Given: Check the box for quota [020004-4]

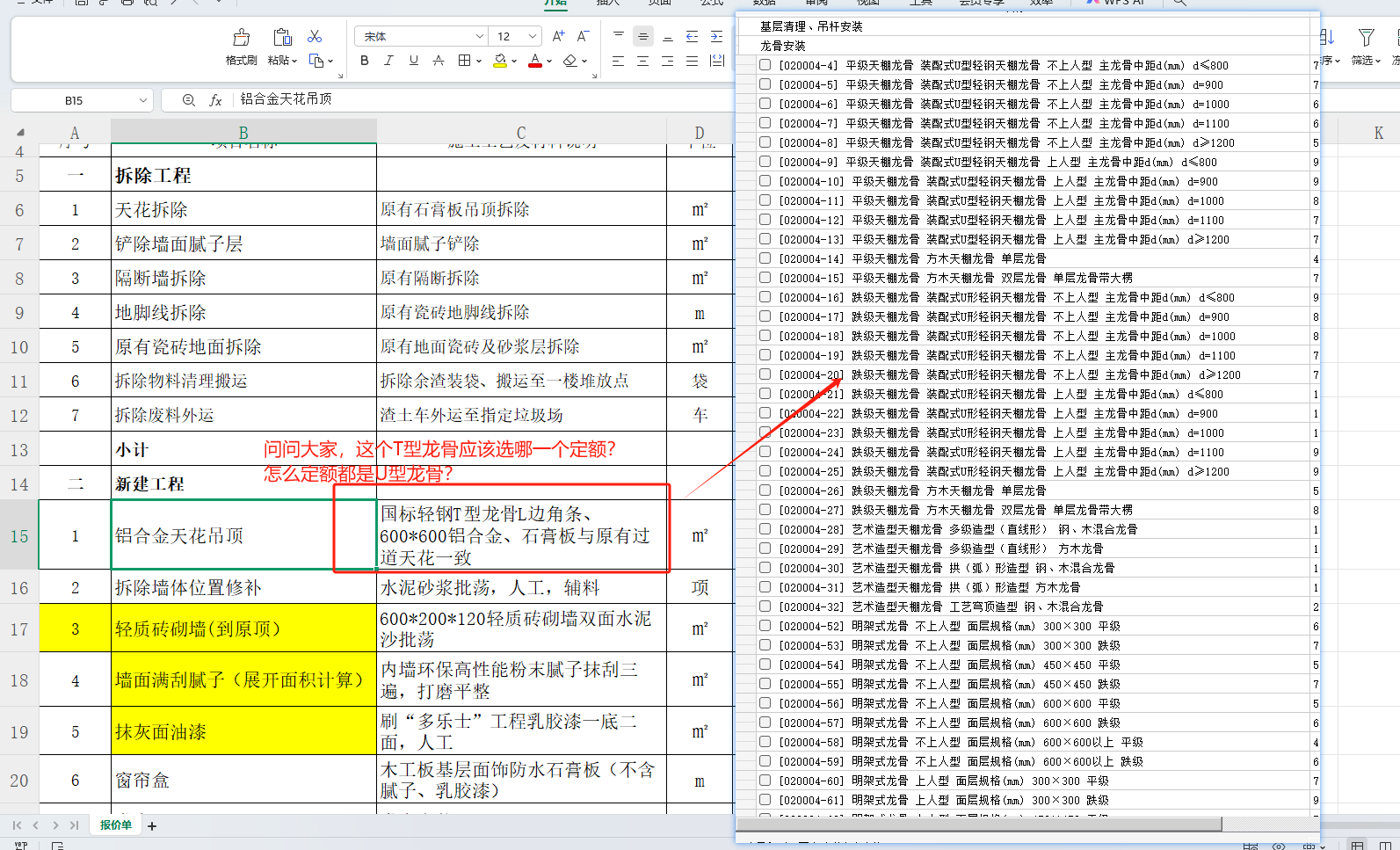Looking at the screenshot, I should (765, 65).
